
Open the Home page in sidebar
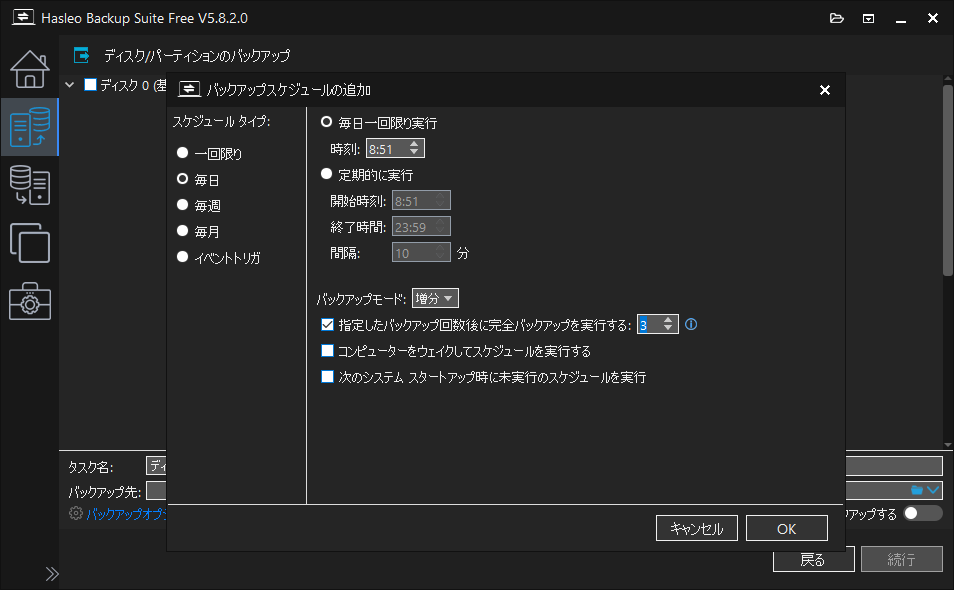(29, 69)
